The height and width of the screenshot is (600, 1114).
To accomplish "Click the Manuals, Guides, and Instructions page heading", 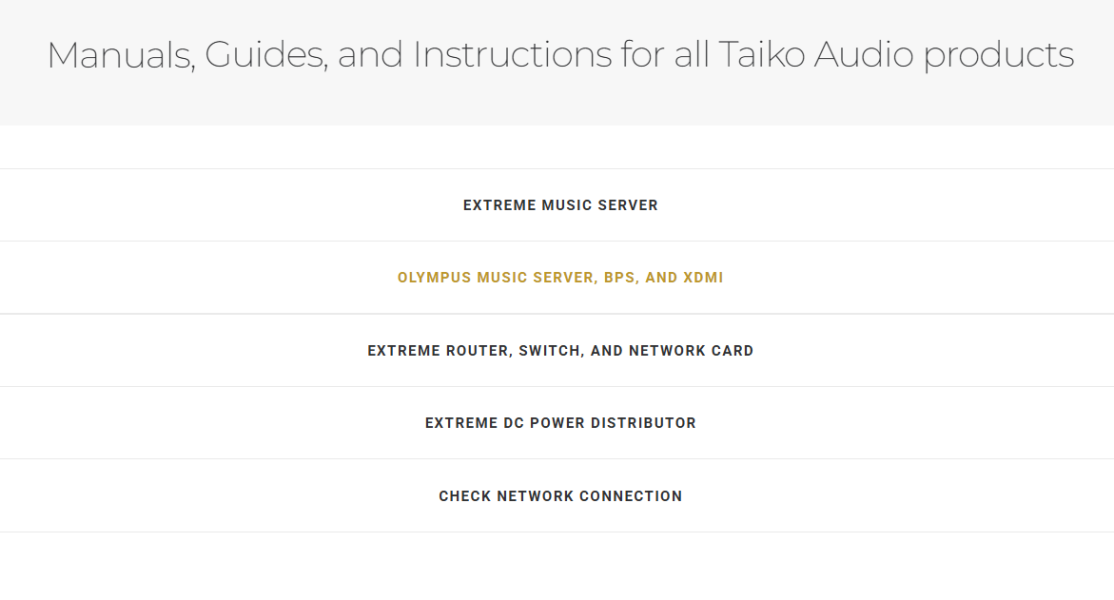I will tap(560, 54).
